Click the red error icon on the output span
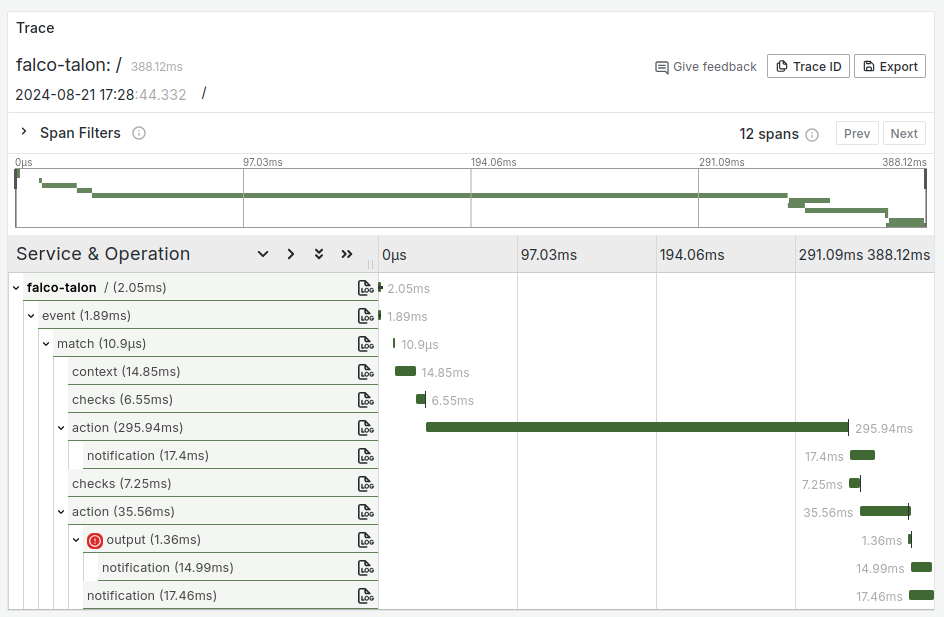 click(x=93, y=539)
